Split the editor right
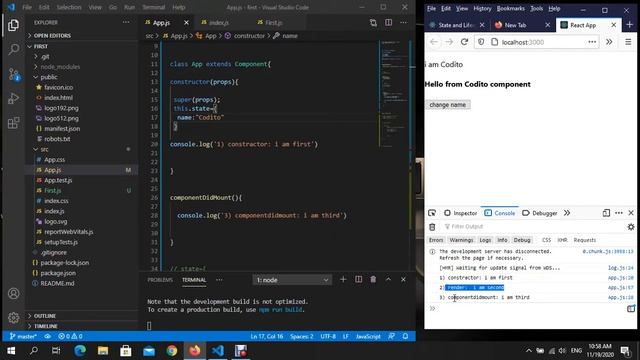The width and height of the screenshot is (640, 360). click(x=389, y=22)
